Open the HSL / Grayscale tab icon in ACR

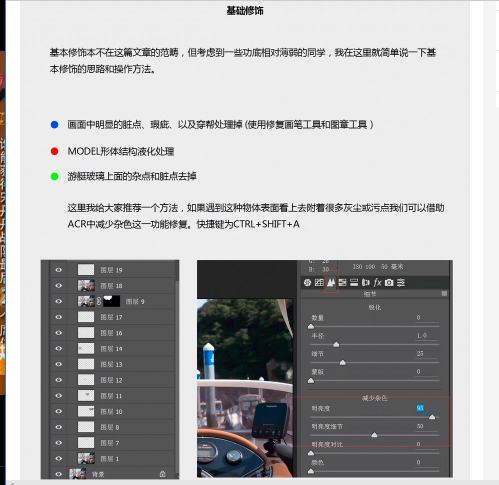pyautogui.click(x=342, y=283)
